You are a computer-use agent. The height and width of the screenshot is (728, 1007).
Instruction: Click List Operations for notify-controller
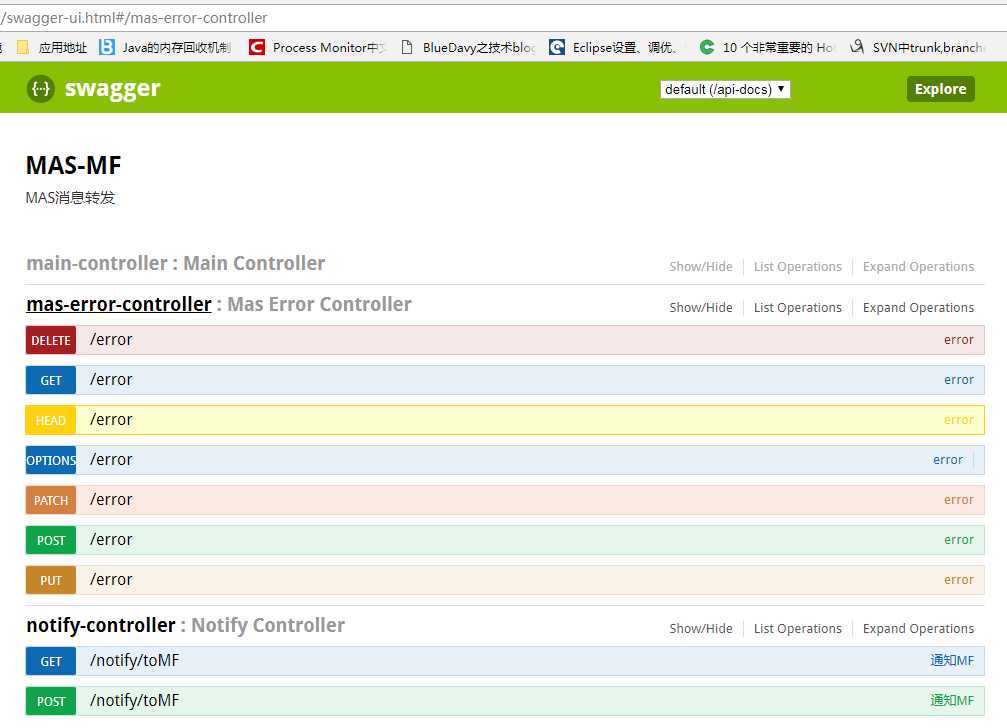click(798, 628)
